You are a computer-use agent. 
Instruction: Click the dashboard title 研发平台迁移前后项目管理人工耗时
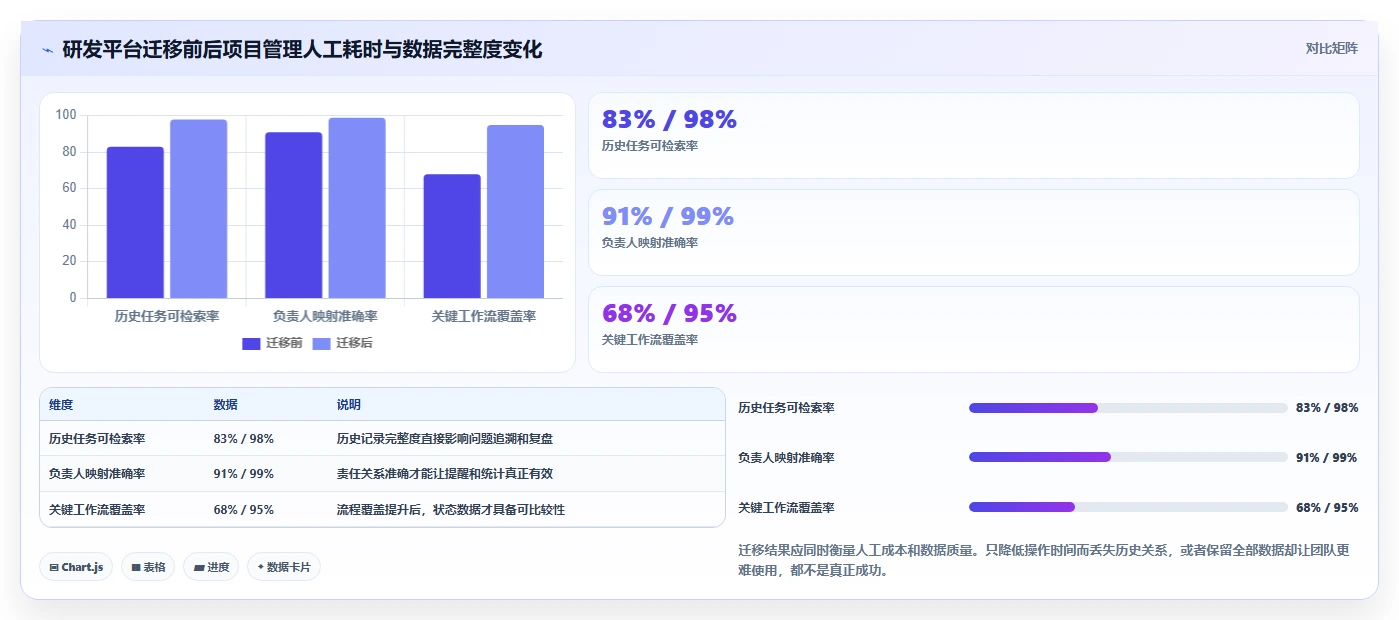(302, 49)
